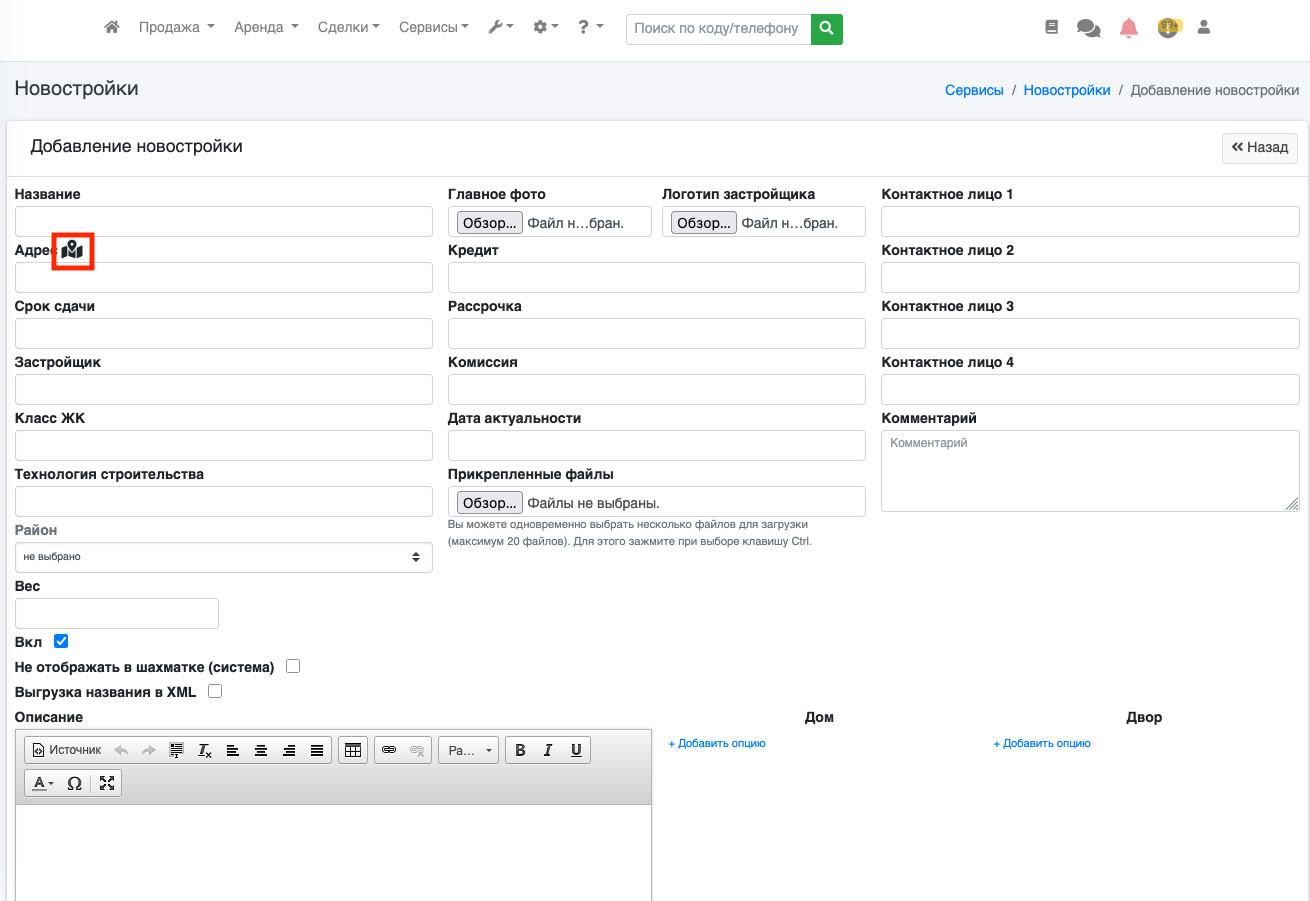Insert special character with omega icon

pos(74,783)
